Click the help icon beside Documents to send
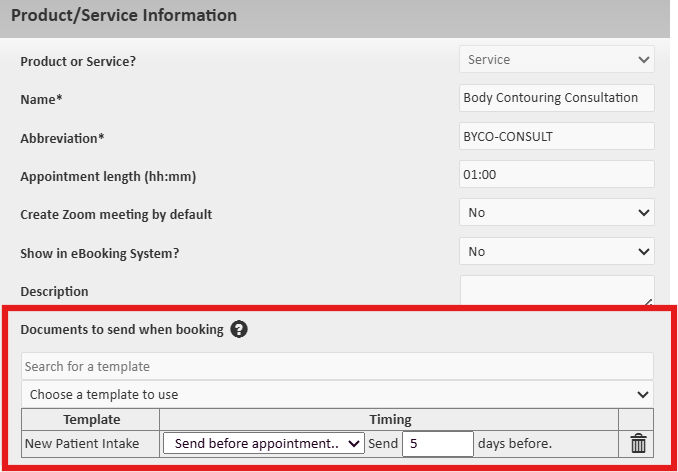 pyautogui.click(x=239, y=329)
